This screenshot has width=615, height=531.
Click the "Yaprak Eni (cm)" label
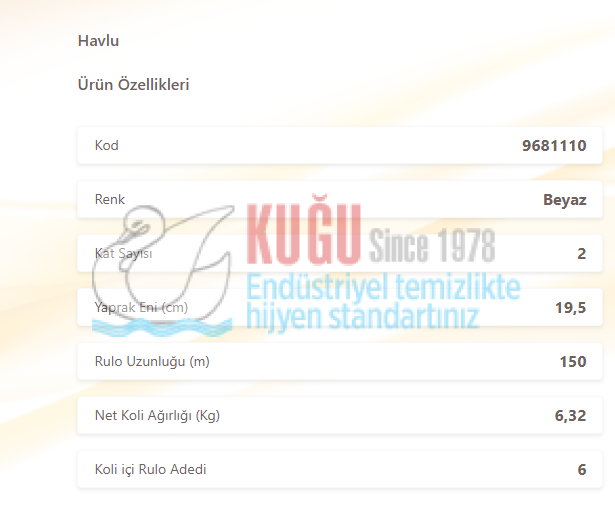[x=141, y=307]
